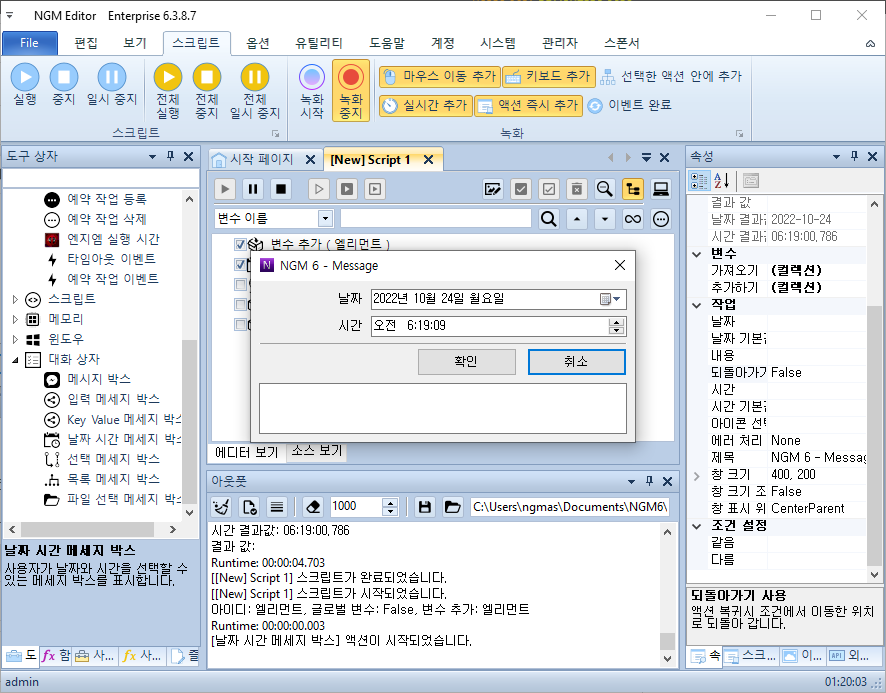
Task: Switch to 편집 ribbon tab
Action: point(86,43)
